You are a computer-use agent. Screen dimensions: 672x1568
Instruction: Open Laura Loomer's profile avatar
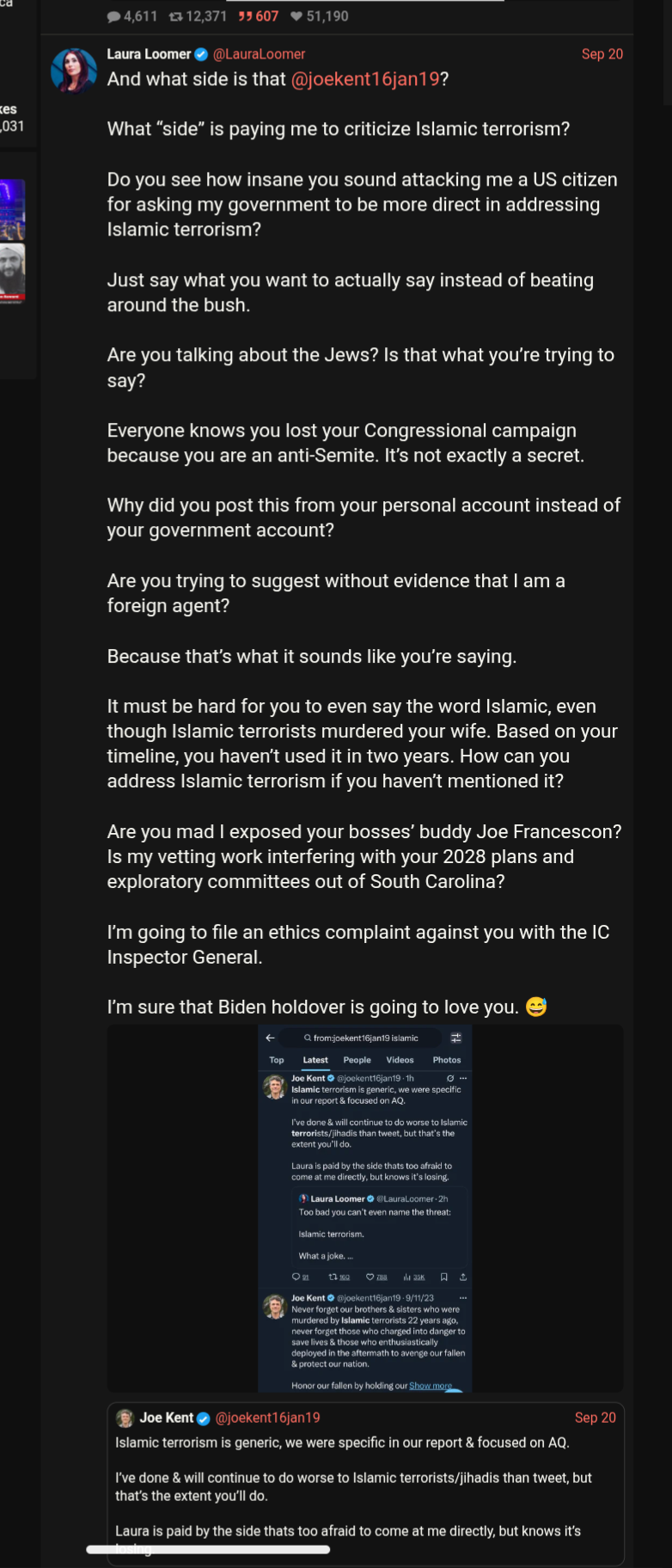point(74,70)
